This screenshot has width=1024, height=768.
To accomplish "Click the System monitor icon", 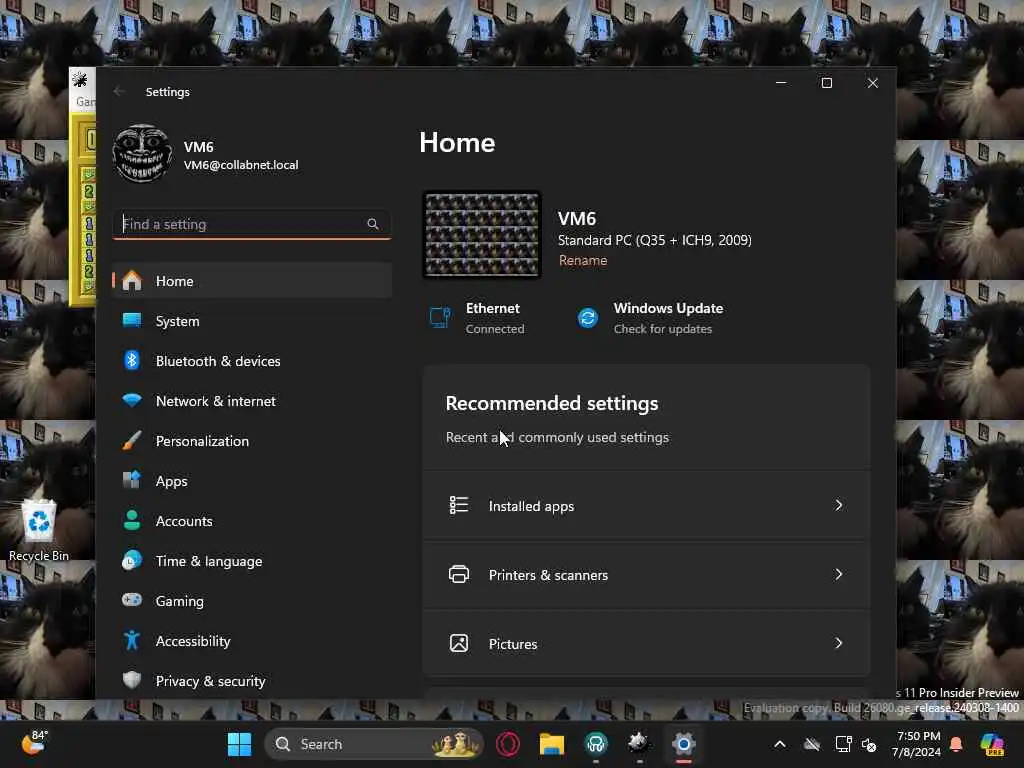I will coord(132,320).
